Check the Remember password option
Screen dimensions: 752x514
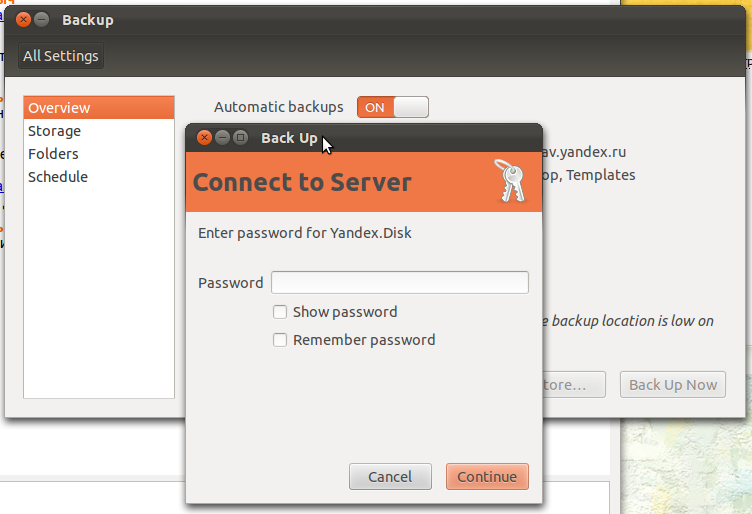point(280,340)
